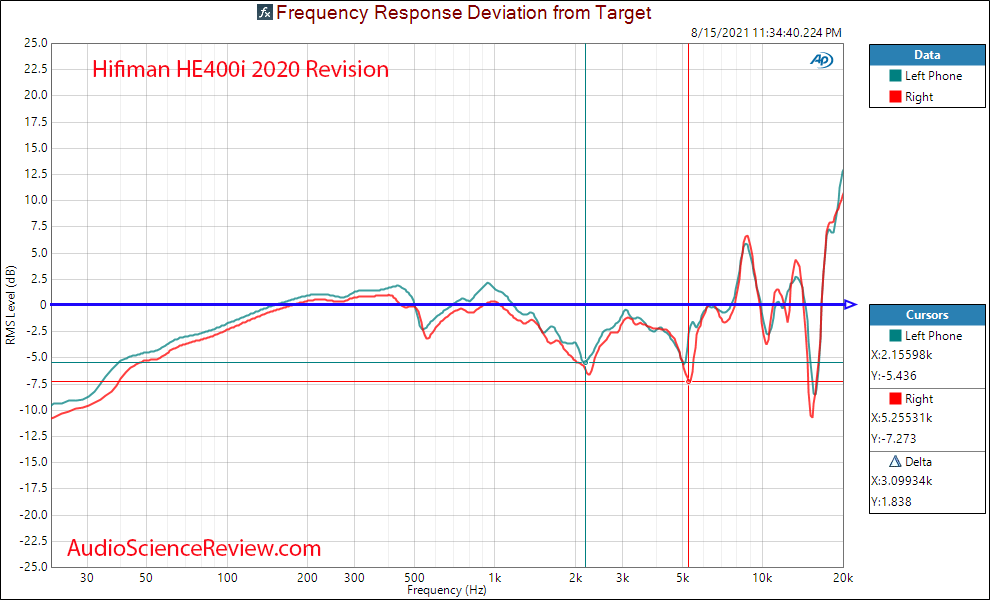Click the red cursor marker on the Right curve
Viewport: 990px width, 600px height.
pyautogui.click(x=688, y=381)
